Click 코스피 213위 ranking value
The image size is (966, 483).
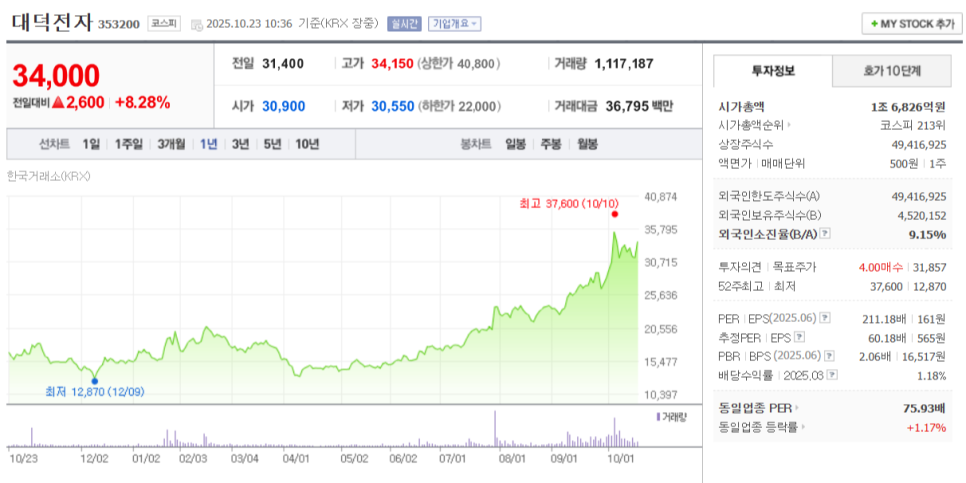913,126
